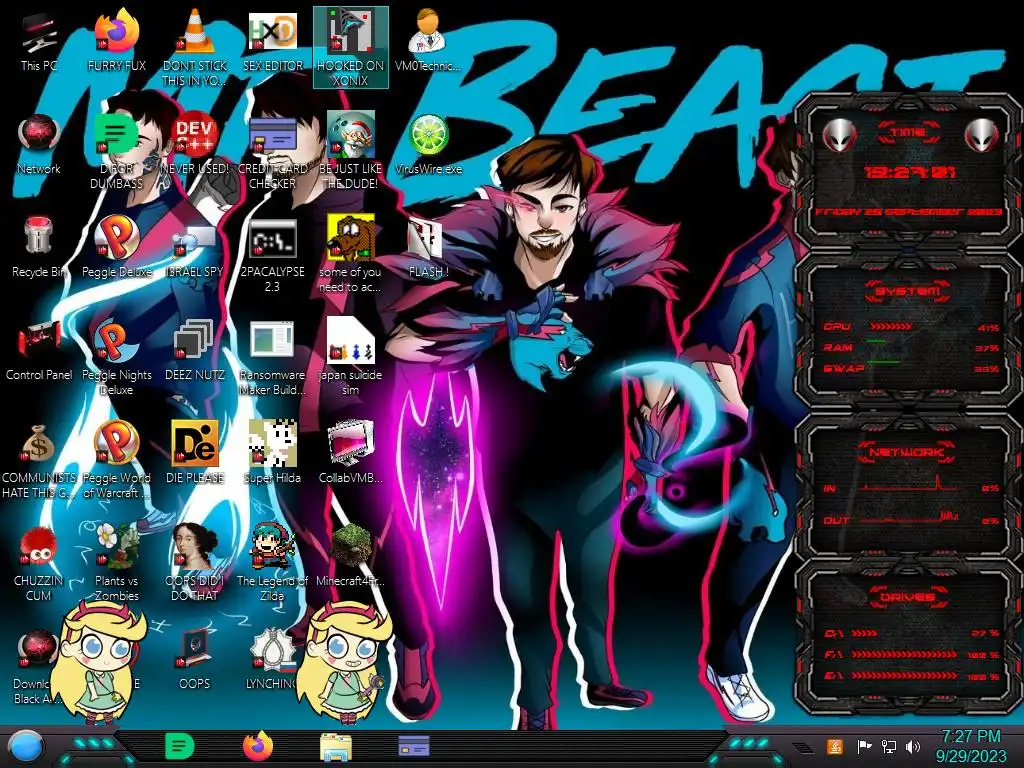Click the blue Start orb
Image resolution: width=1024 pixels, height=768 pixels.
tap(26, 747)
